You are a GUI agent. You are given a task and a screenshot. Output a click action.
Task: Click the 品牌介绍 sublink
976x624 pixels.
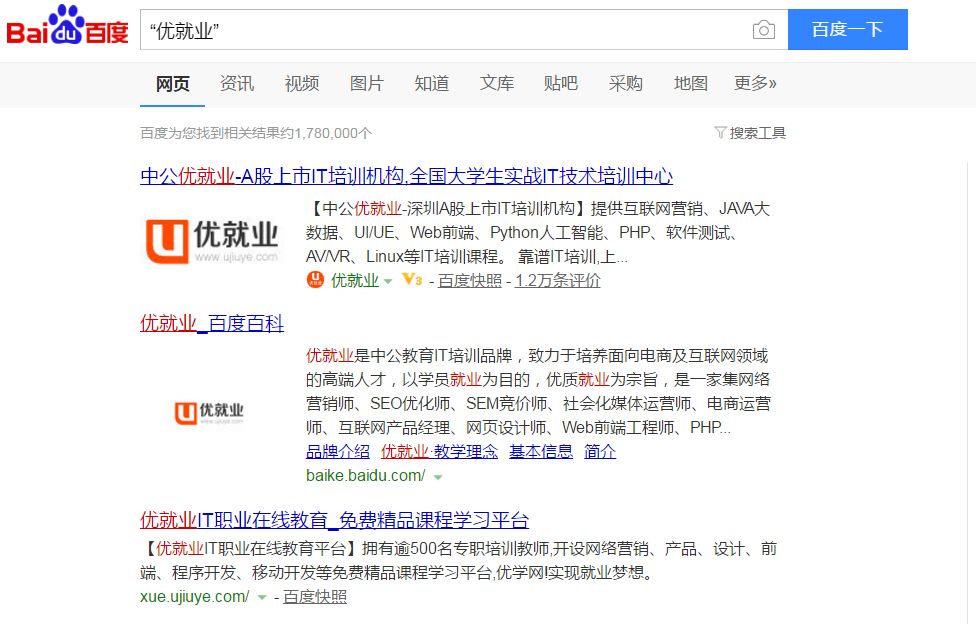coord(337,452)
